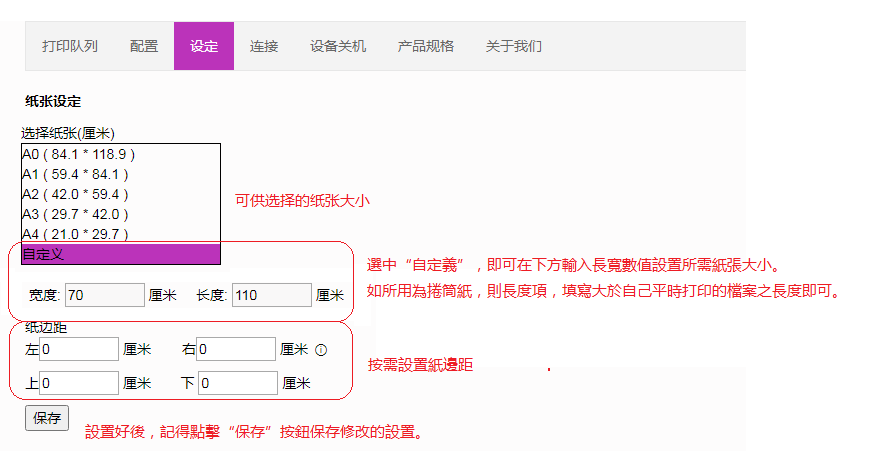Switch to the 配置 tab

click(x=144, y=46)
